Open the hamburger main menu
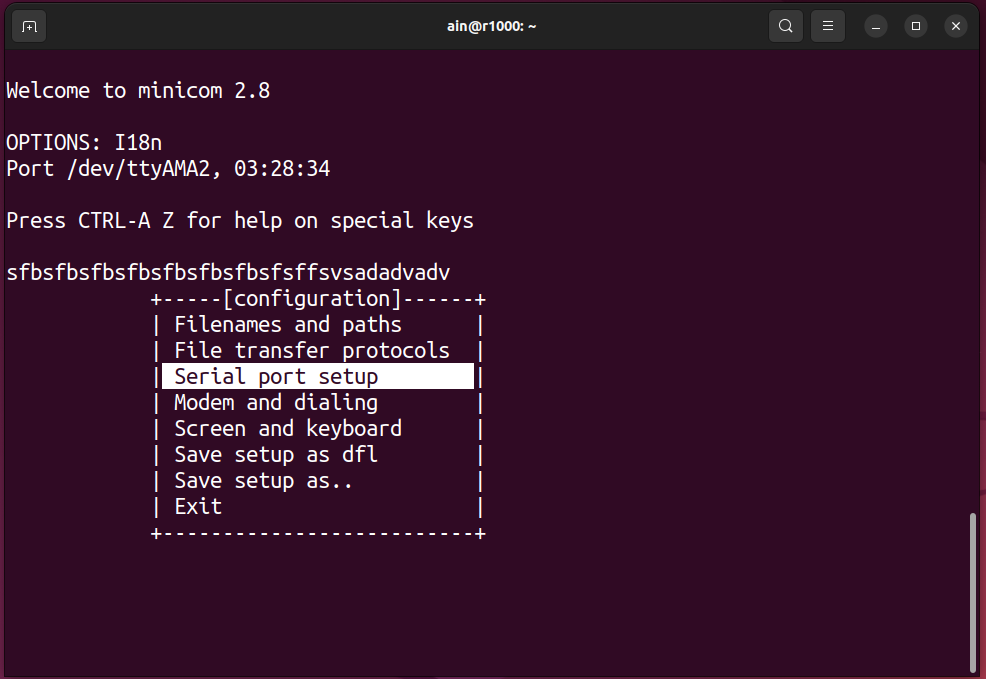This screenshot has width=986, height=679. (x=828, y=26)
